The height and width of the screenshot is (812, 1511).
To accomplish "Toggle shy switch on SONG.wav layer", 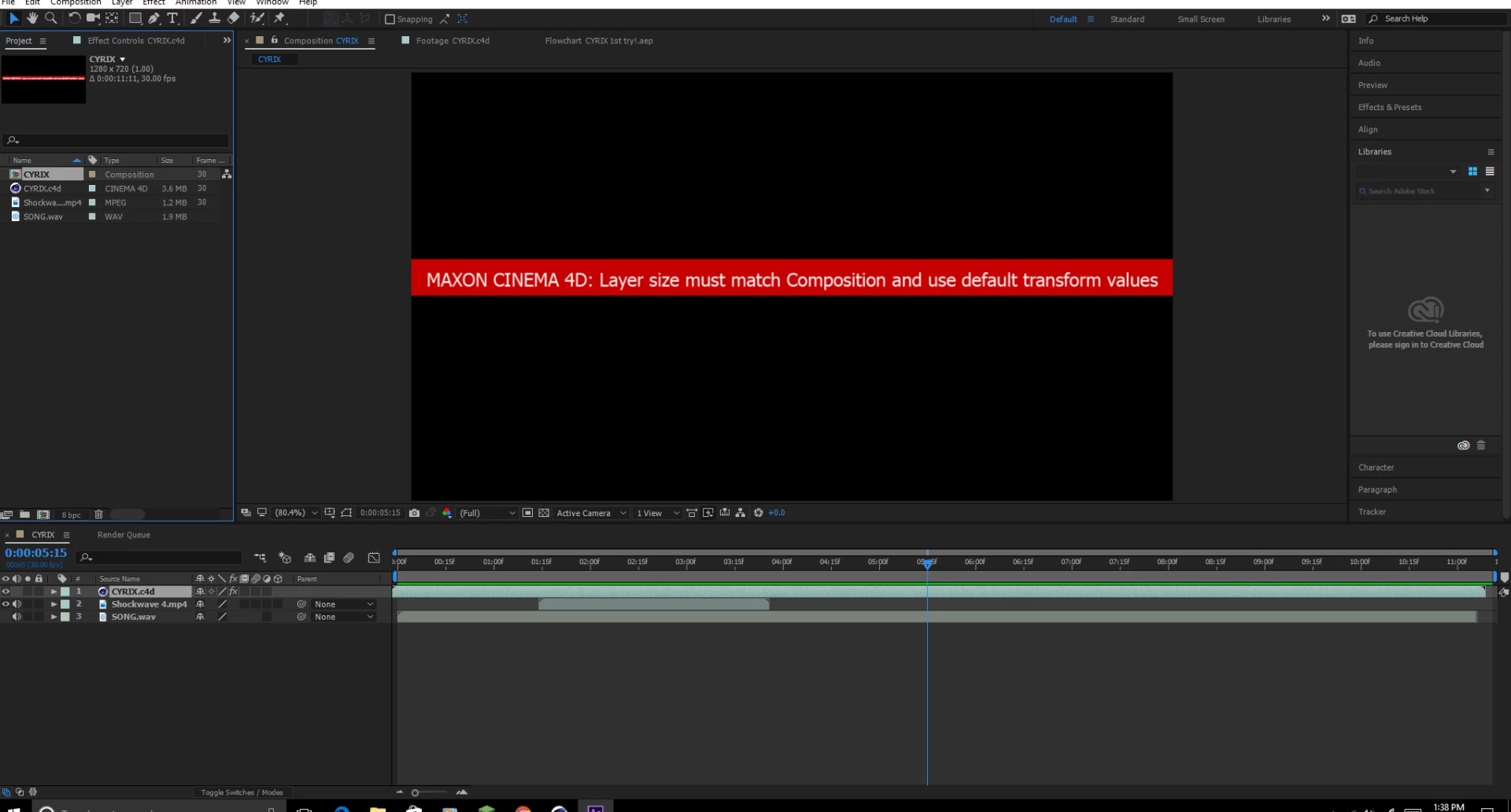I will [x=200, y=617].
